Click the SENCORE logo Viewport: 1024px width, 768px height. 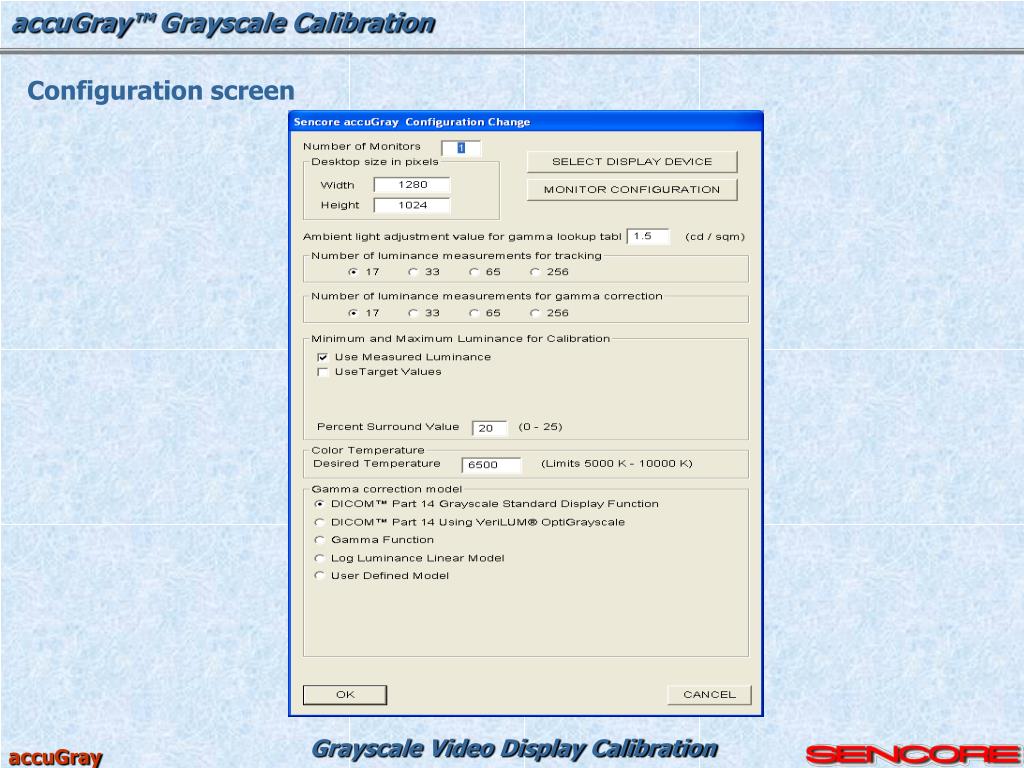pos(912,754)
